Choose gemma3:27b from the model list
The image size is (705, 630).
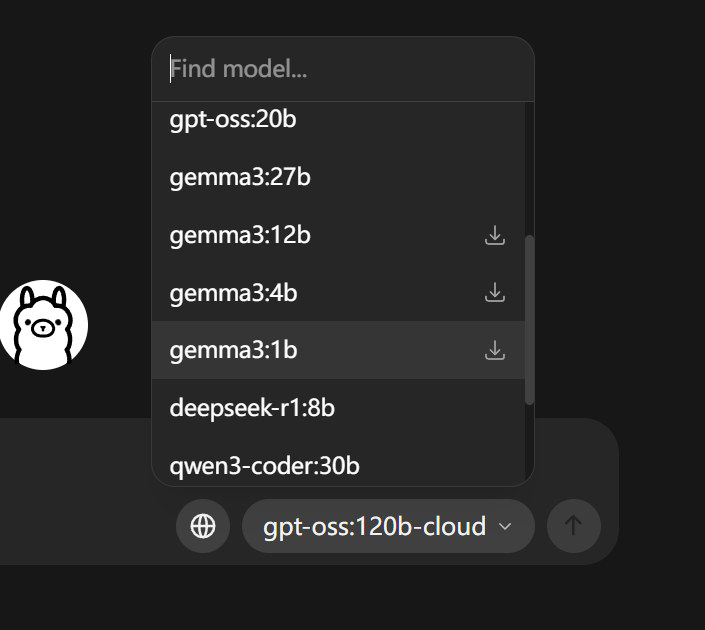pyautogui.click(x=240, y=177)
